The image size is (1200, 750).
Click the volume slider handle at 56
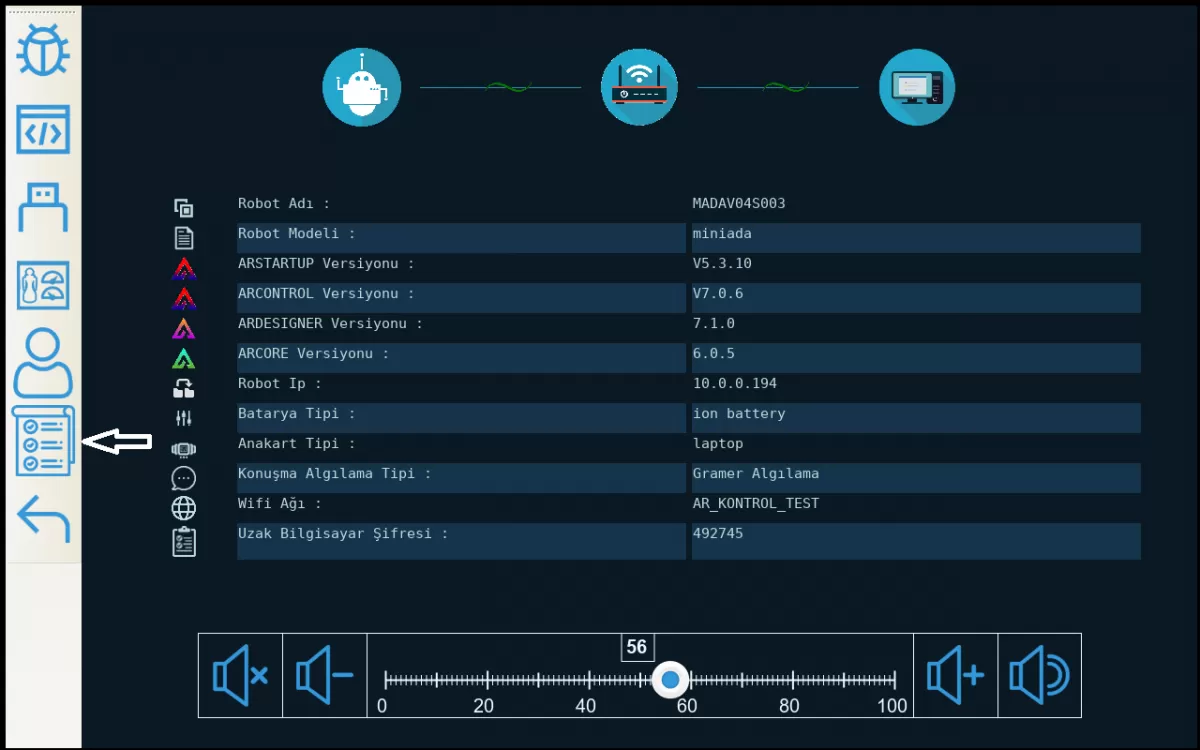tap(670, 680)
